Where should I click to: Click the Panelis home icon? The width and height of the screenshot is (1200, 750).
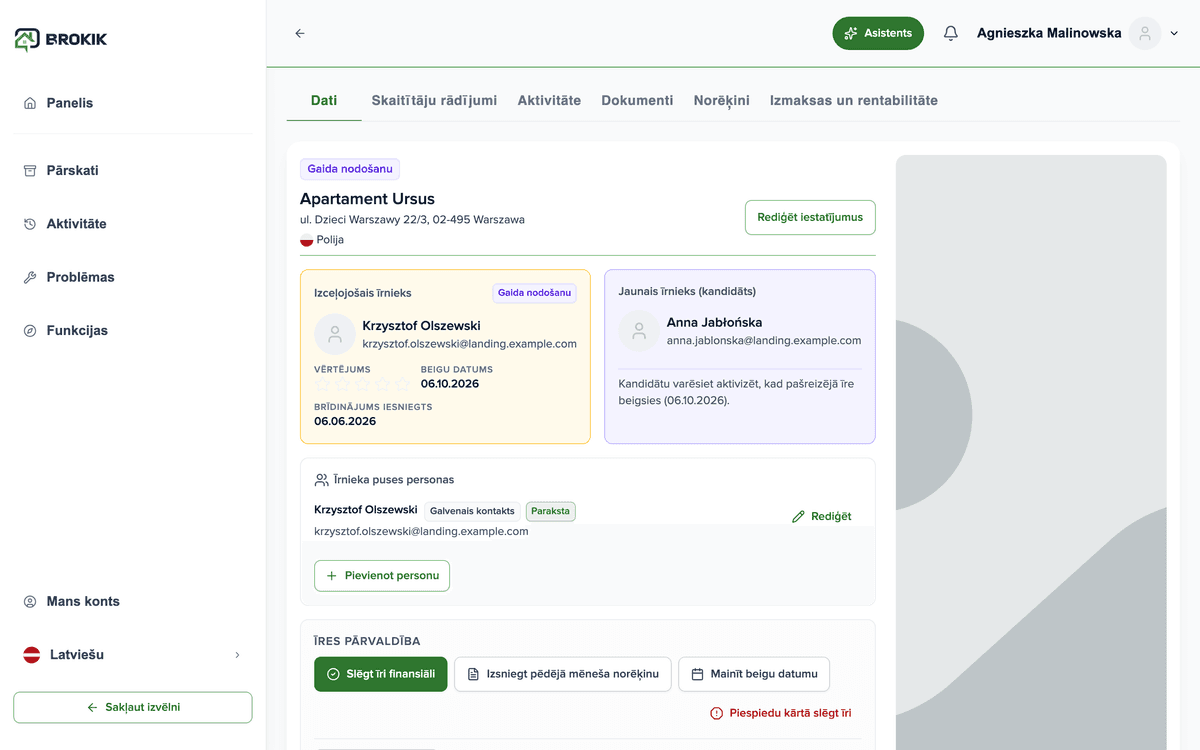tap(30, 103)
